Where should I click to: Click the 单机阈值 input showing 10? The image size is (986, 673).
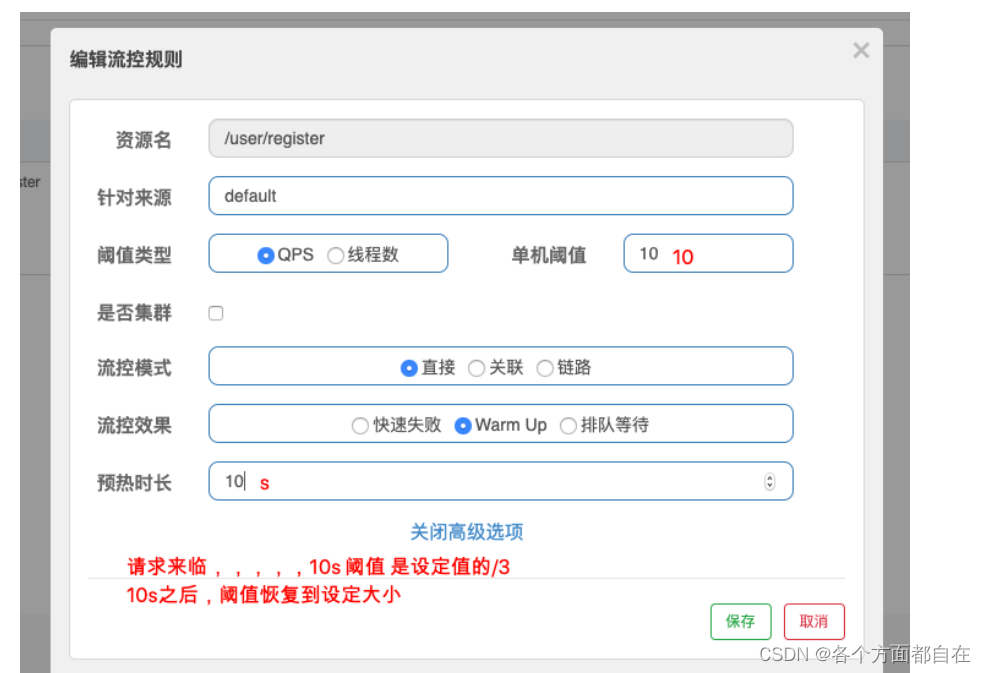pyautogui.click(x=708, y=253)
